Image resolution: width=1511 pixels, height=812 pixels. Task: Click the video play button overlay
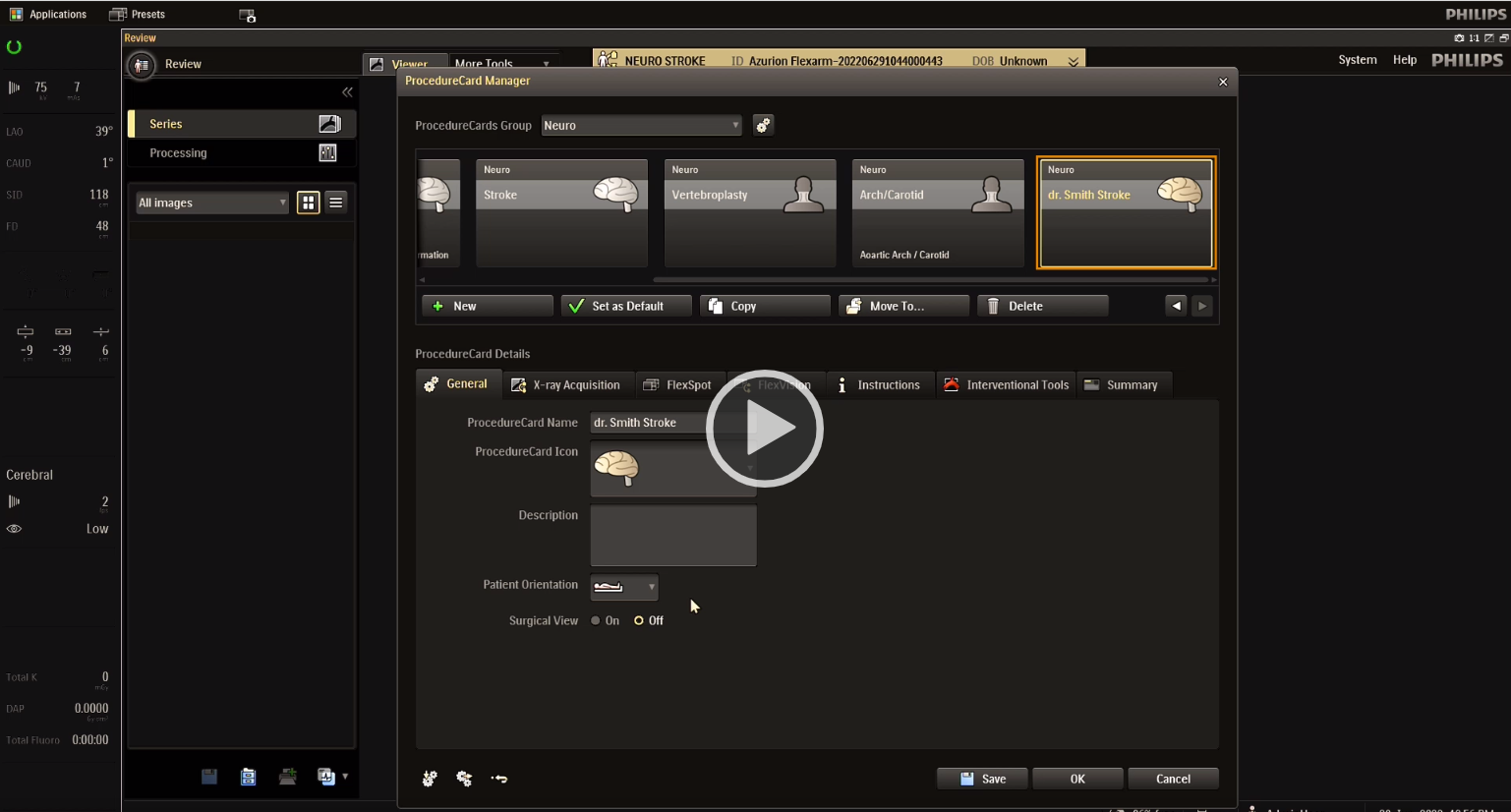point(765,429)
